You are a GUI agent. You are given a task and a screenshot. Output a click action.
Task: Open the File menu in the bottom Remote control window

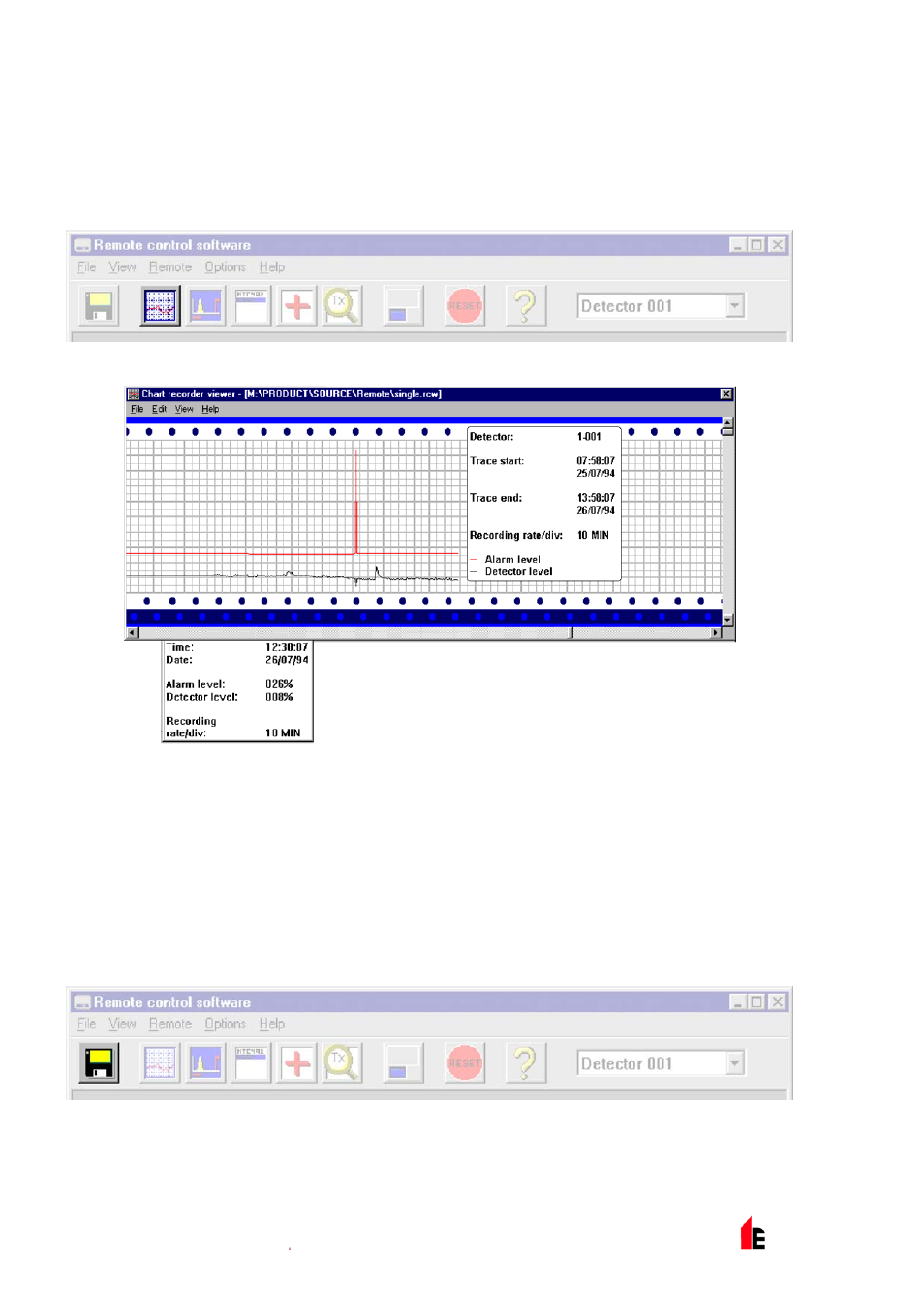(86, 1024)
